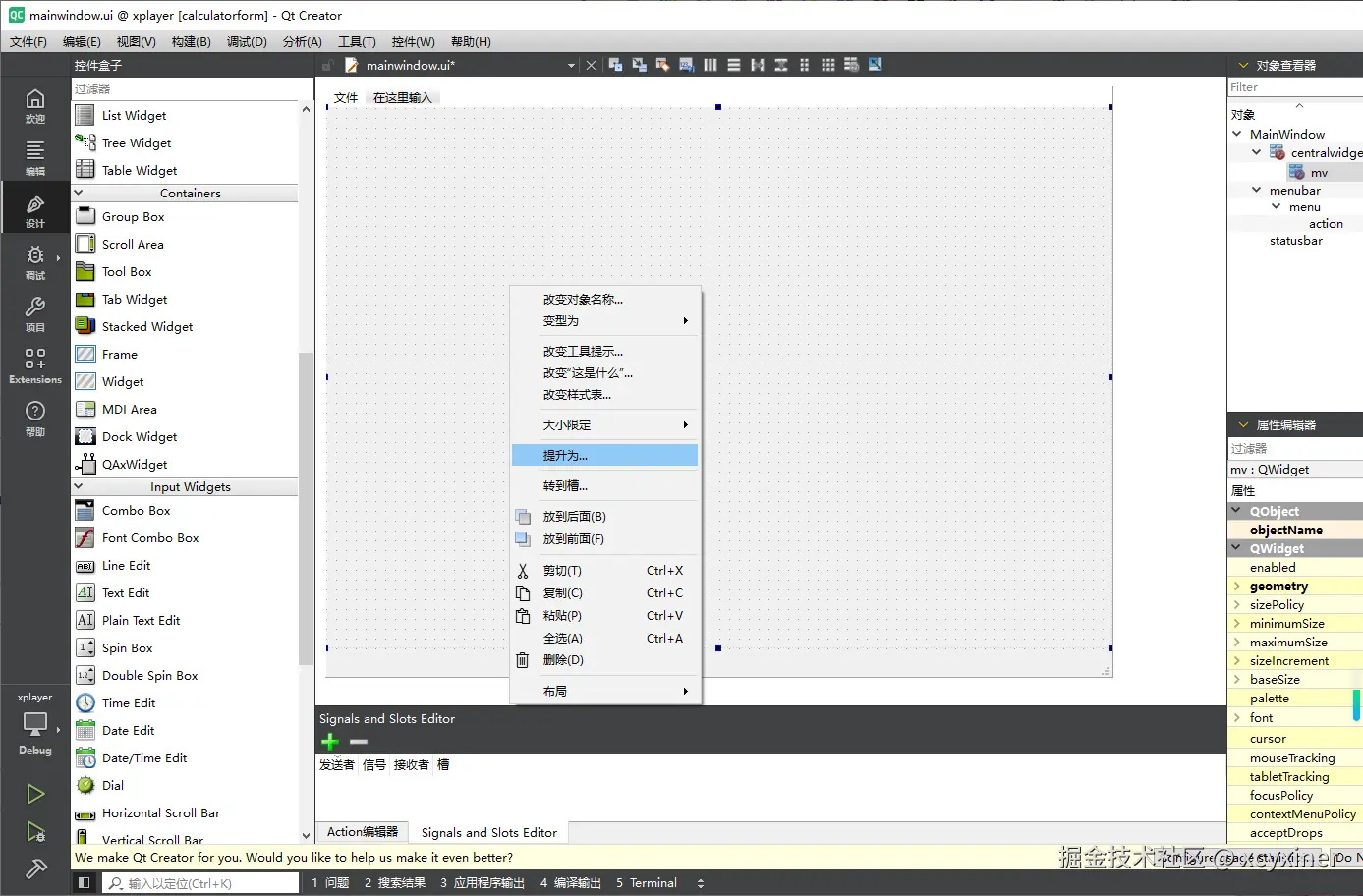
Task: Activate Edit Signals/Slots mode in toolbar
Action: (x=639, y=65)
